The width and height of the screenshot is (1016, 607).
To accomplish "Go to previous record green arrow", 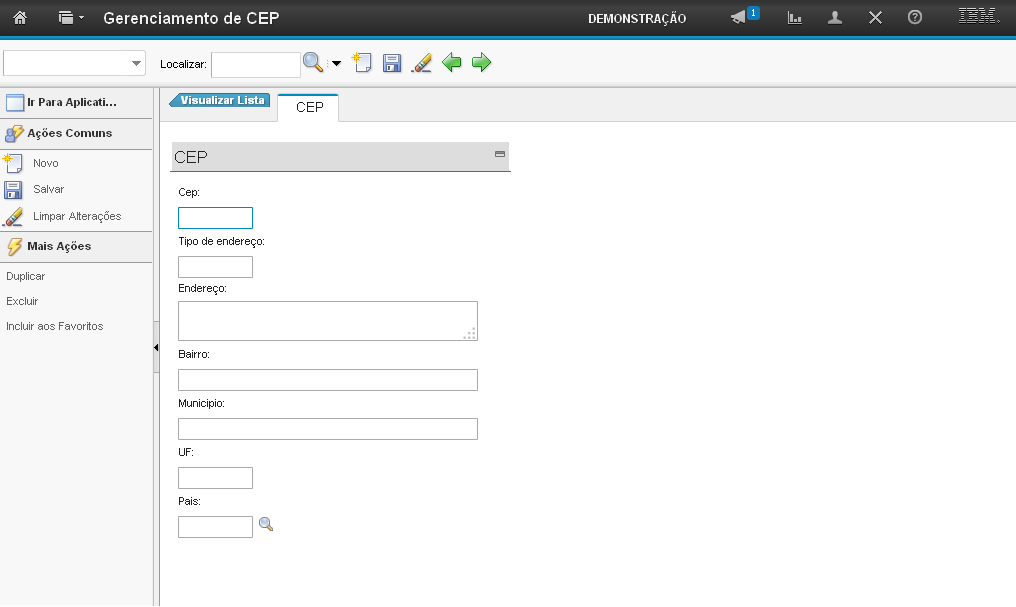I will coord(452,63).
